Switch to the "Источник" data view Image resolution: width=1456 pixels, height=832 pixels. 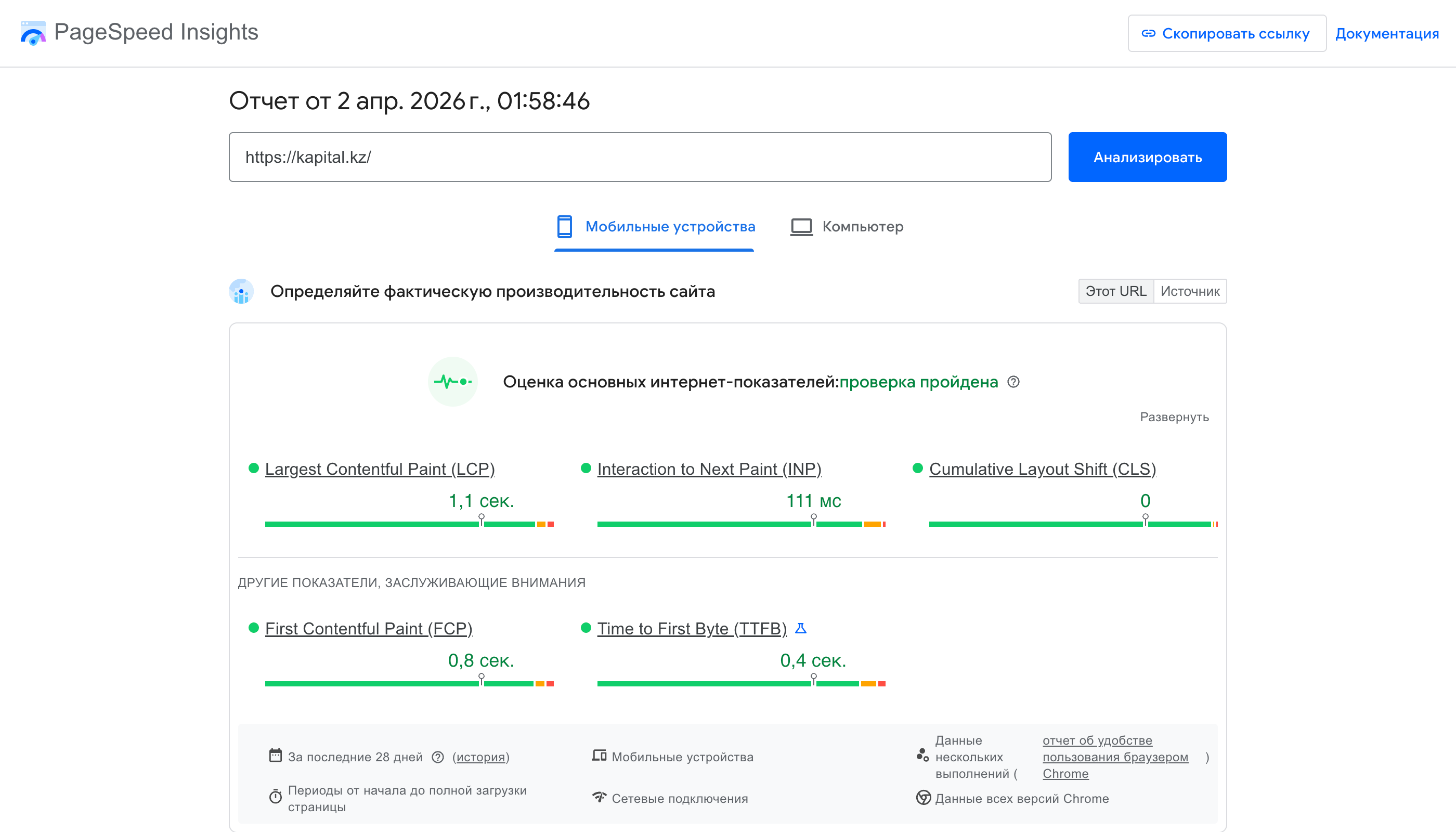1190,291
